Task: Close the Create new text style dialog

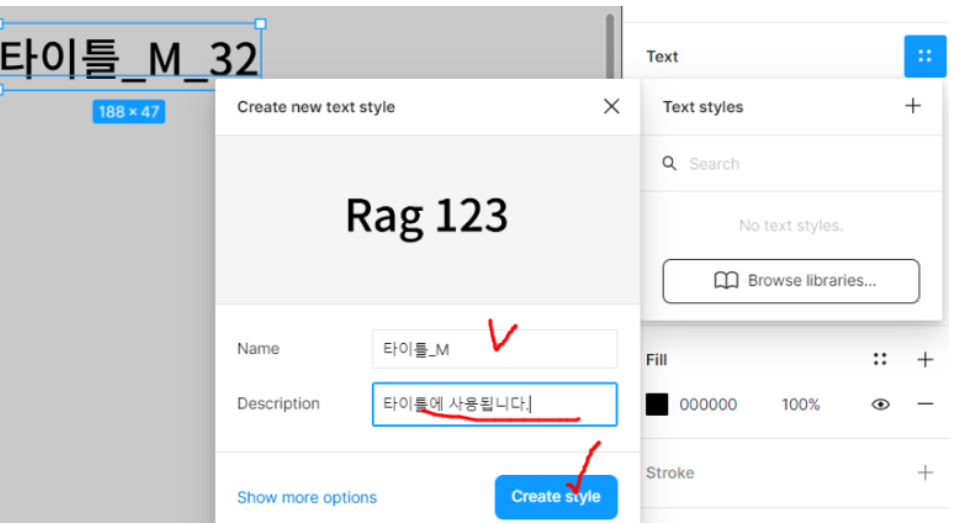Action: (x=611, y=107)
